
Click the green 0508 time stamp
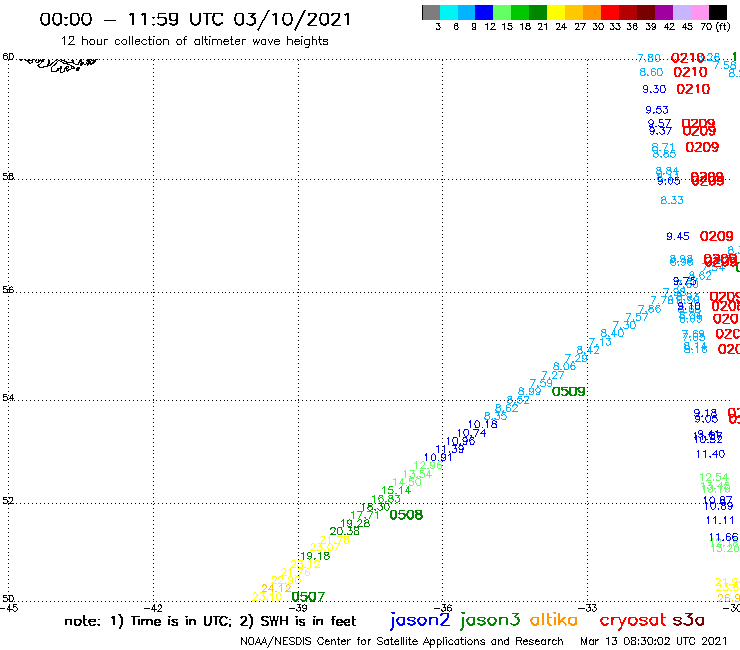point(406,515)
